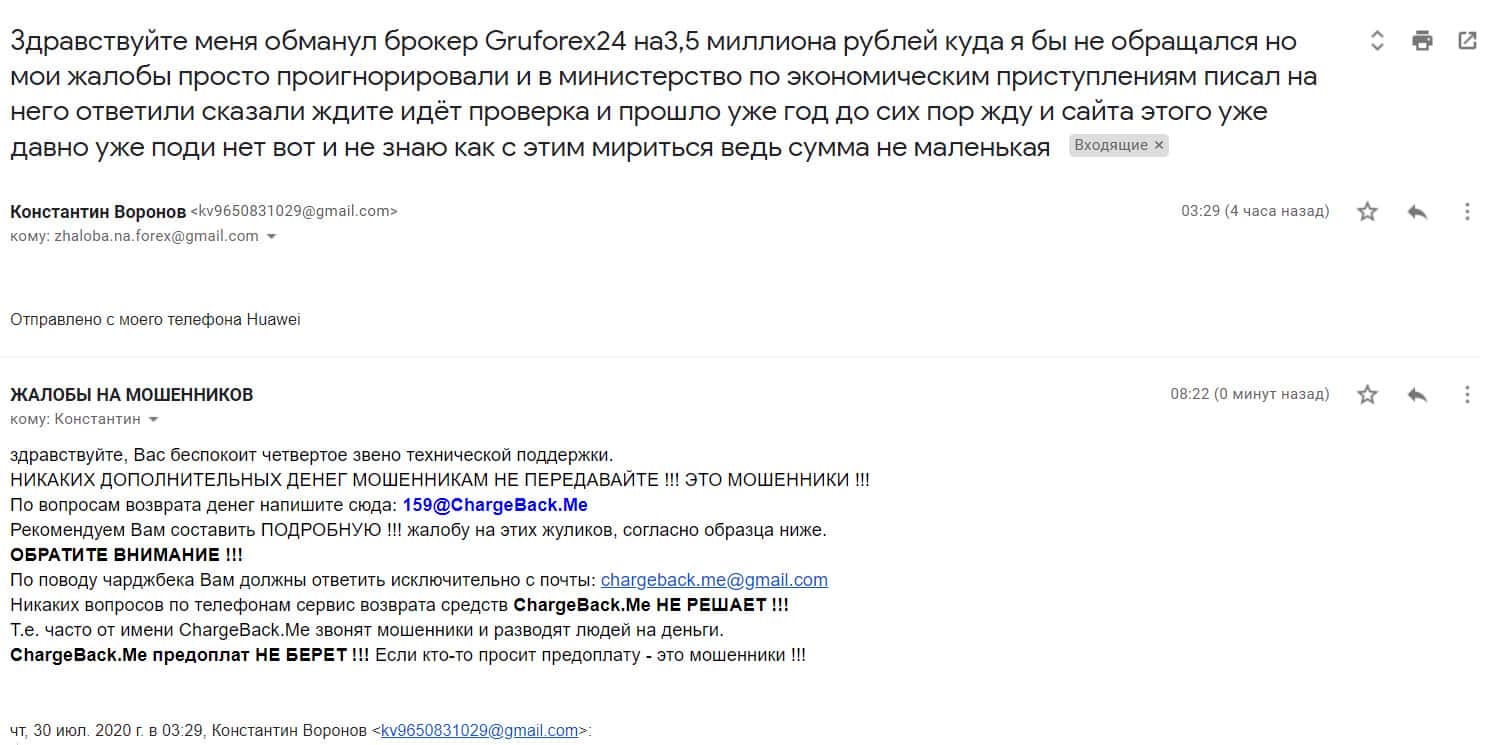Open the chargeback.me@gmail.com link
Image resolution: width=1498 pixels, height=745 pixels.
click(714, 580)
